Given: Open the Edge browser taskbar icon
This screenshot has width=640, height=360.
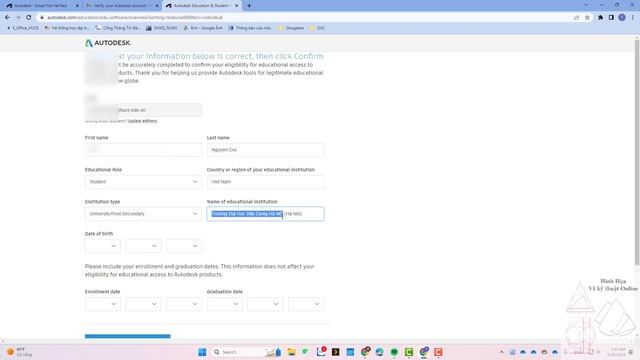Looking at the screenshot, I should pyautogui.click(x=380, y=352).
